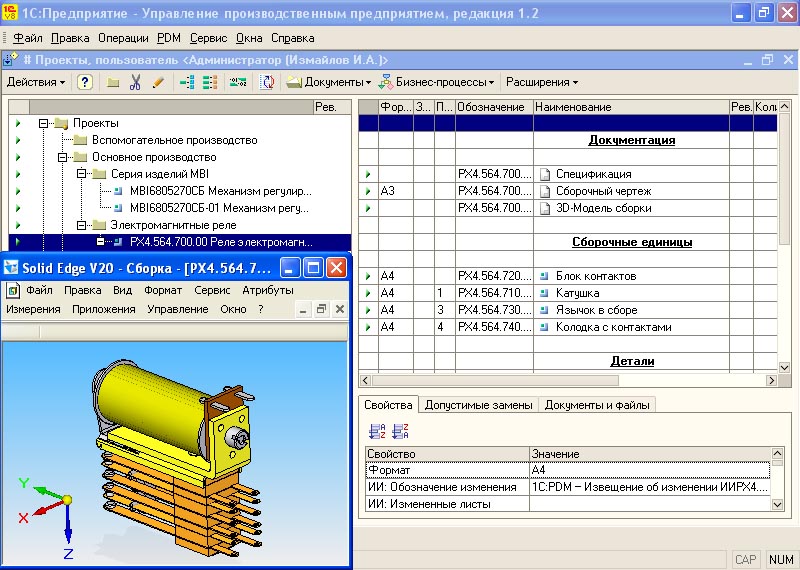Click the Значение column header
The image size is (800, 570).
tap(650, 454)
